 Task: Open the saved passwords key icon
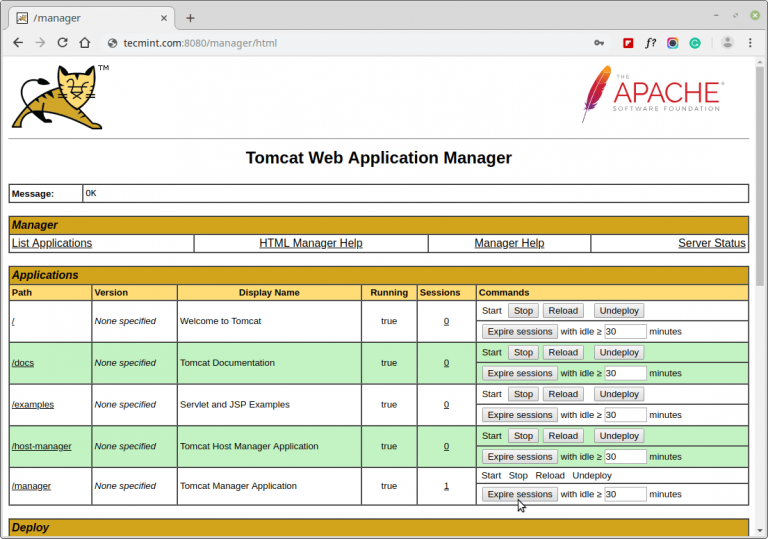click(x=599, y=43)
